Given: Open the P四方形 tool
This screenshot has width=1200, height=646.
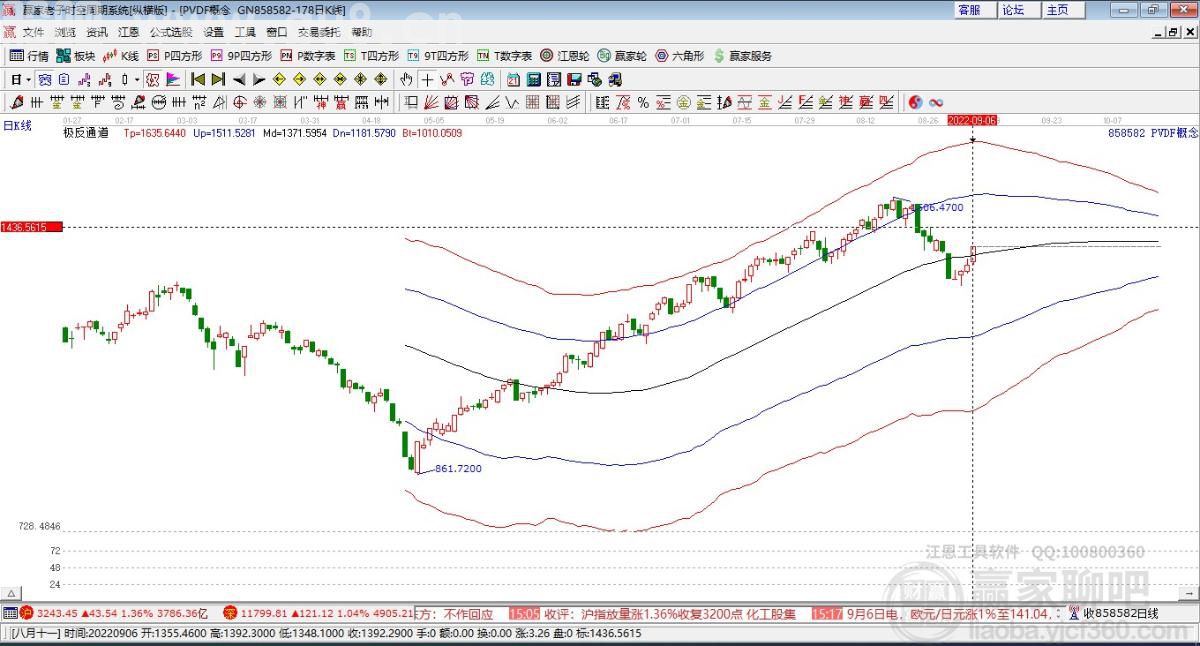Looking at the screenshot, I should tap(174, 56).
